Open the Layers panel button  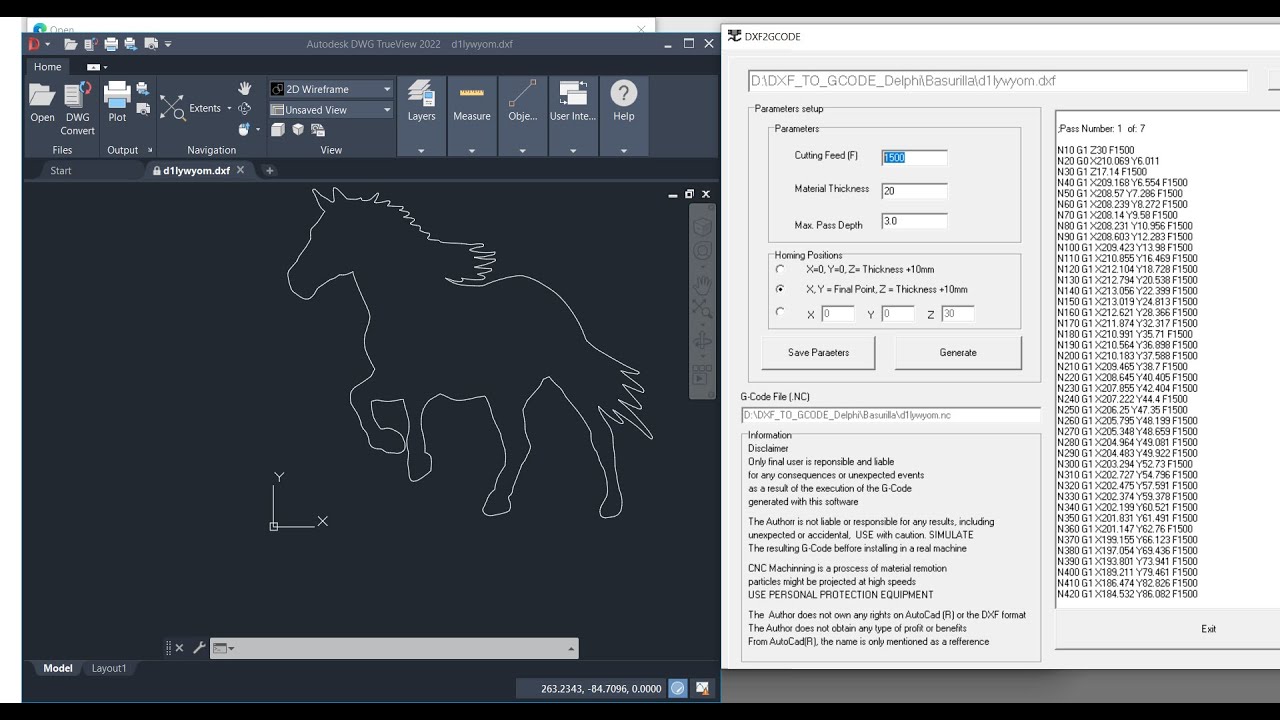click(x=422, y=102)
